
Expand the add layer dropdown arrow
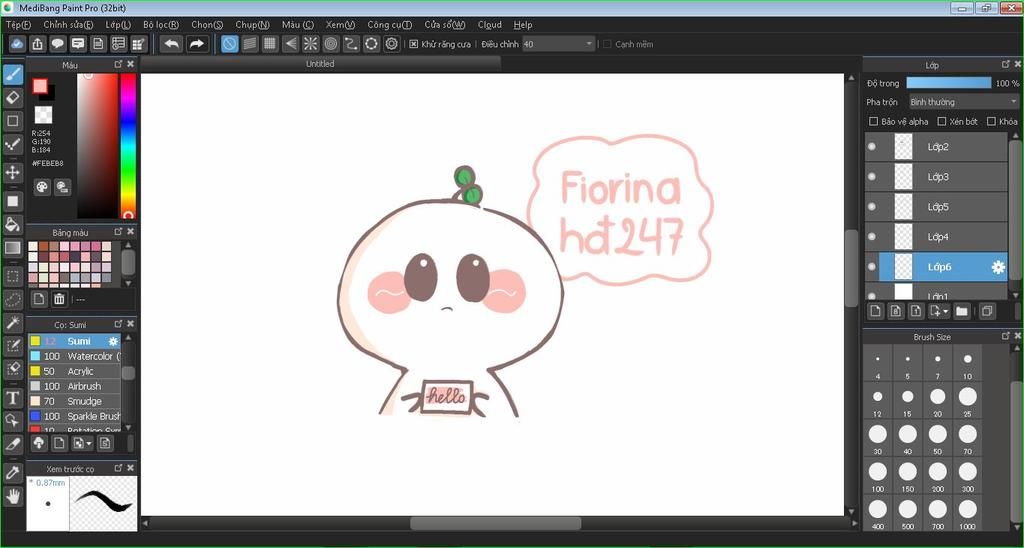(x=945, y=312)
